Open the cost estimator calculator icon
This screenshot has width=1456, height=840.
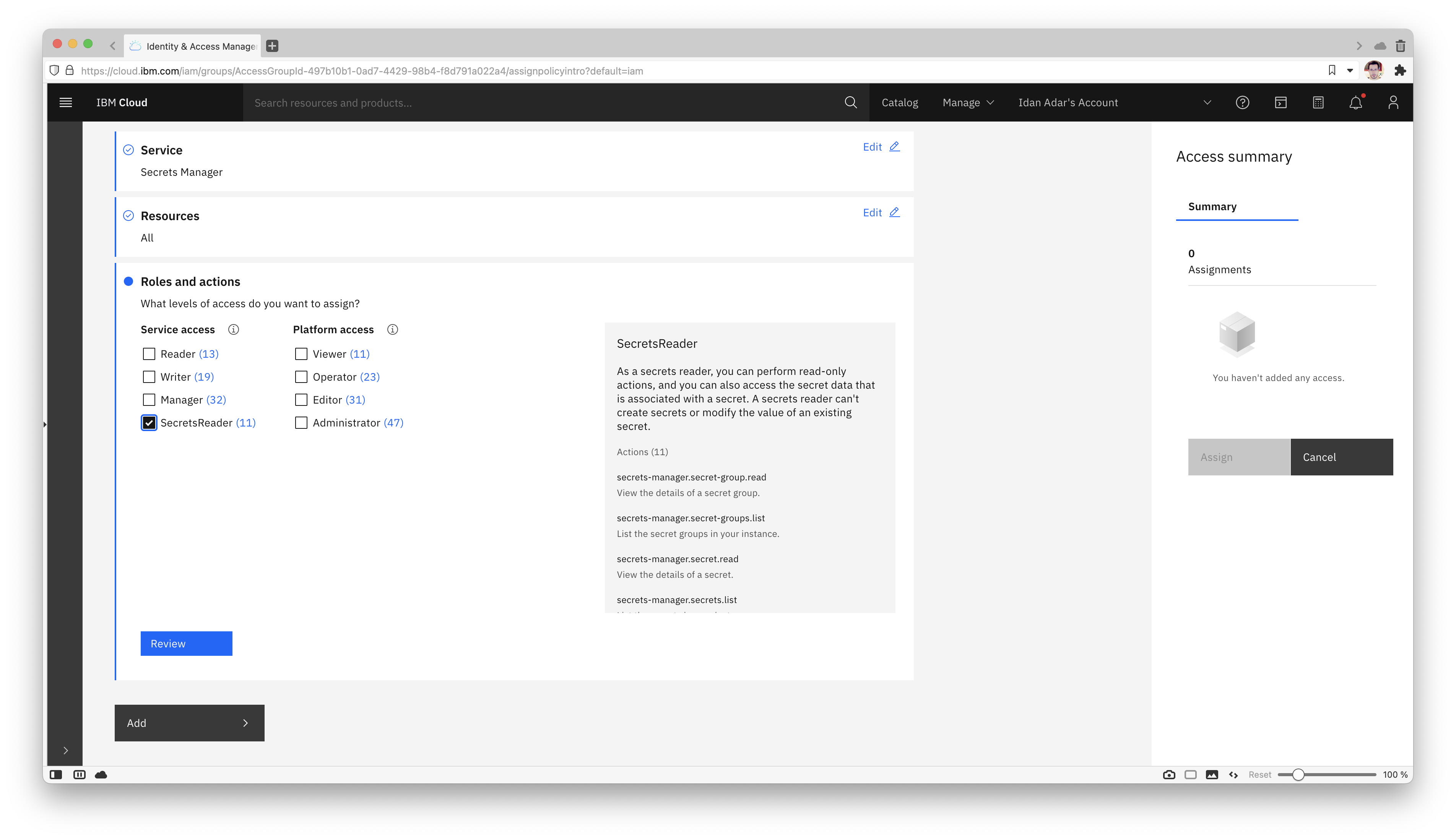[x=1318, y=102]
